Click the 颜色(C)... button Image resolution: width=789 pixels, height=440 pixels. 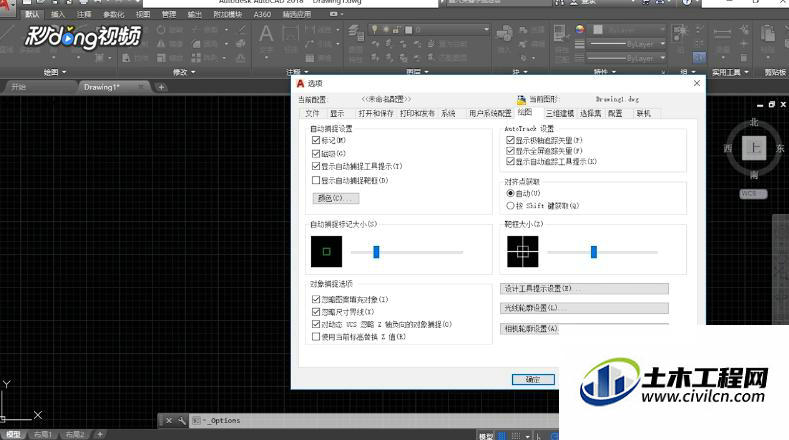point(336,198)
